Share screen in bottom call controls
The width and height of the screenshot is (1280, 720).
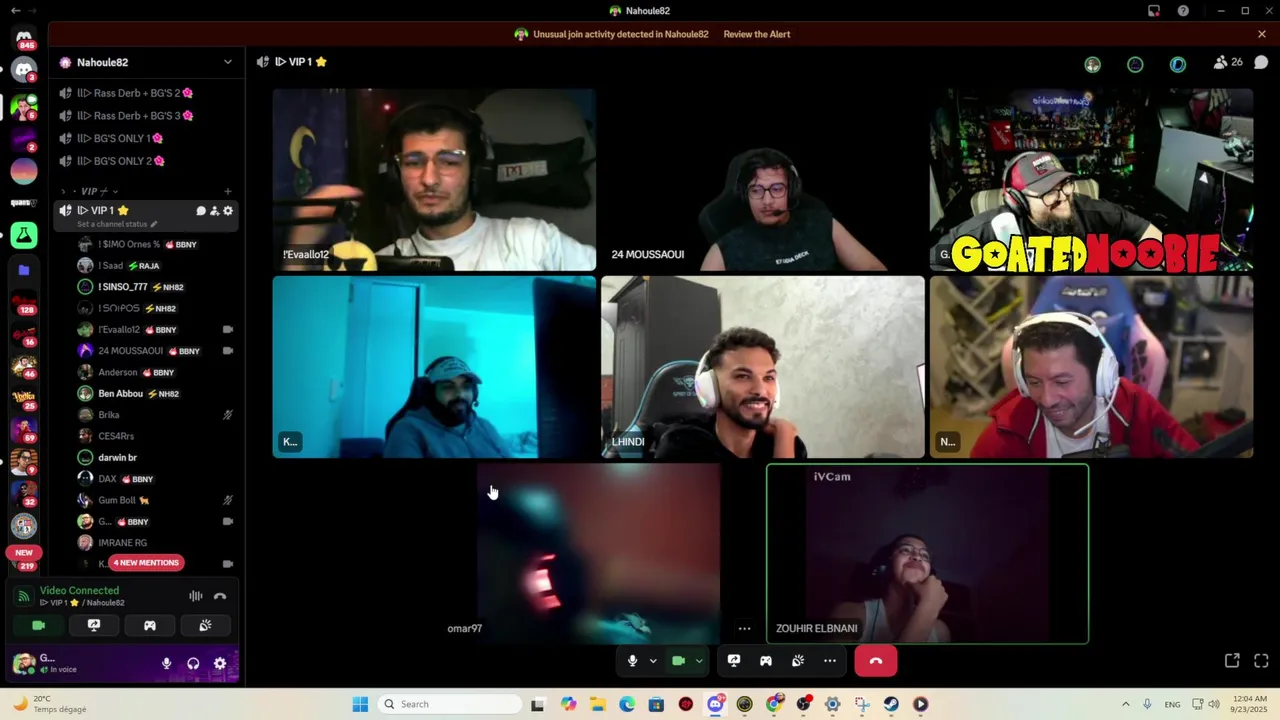click(x=734, y=661)
